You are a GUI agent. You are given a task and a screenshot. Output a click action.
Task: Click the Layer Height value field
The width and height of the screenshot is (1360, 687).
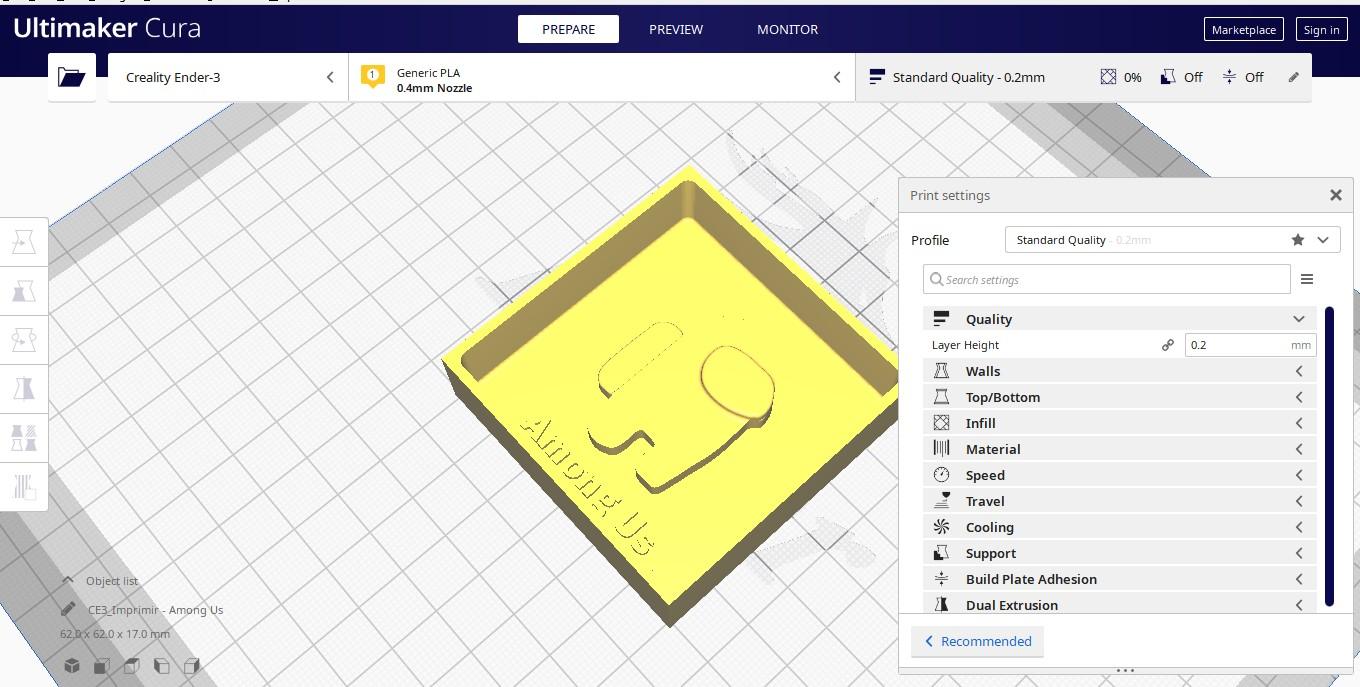[x=1250, y=345]
